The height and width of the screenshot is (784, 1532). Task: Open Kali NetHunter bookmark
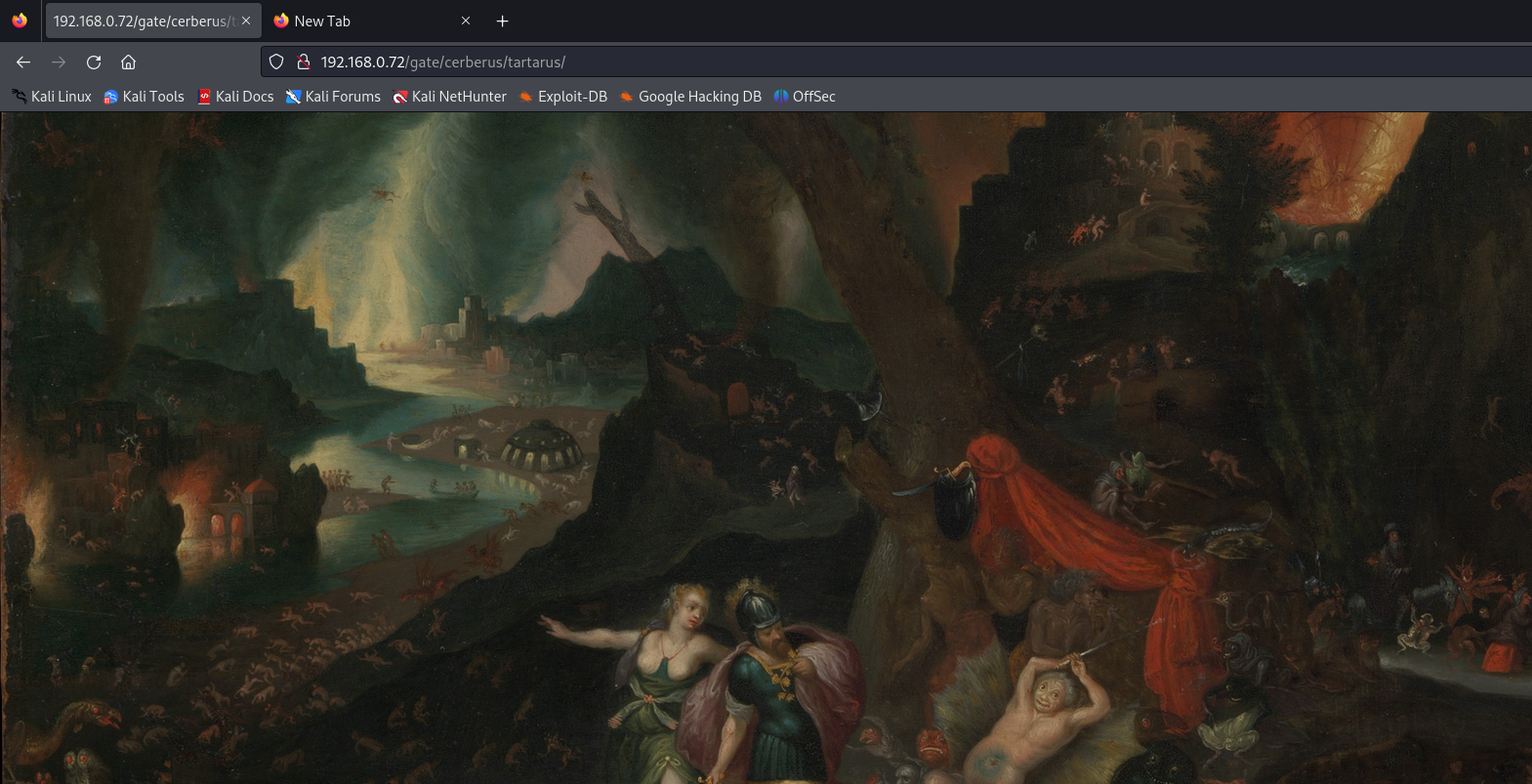pyautogui.click(x=449, y=97)
